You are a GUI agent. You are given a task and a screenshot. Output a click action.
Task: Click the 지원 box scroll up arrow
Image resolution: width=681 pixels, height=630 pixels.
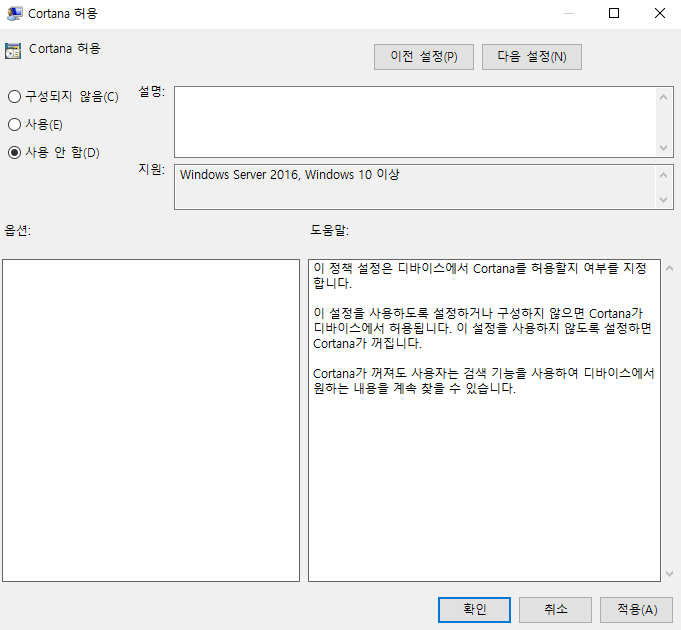663,175
